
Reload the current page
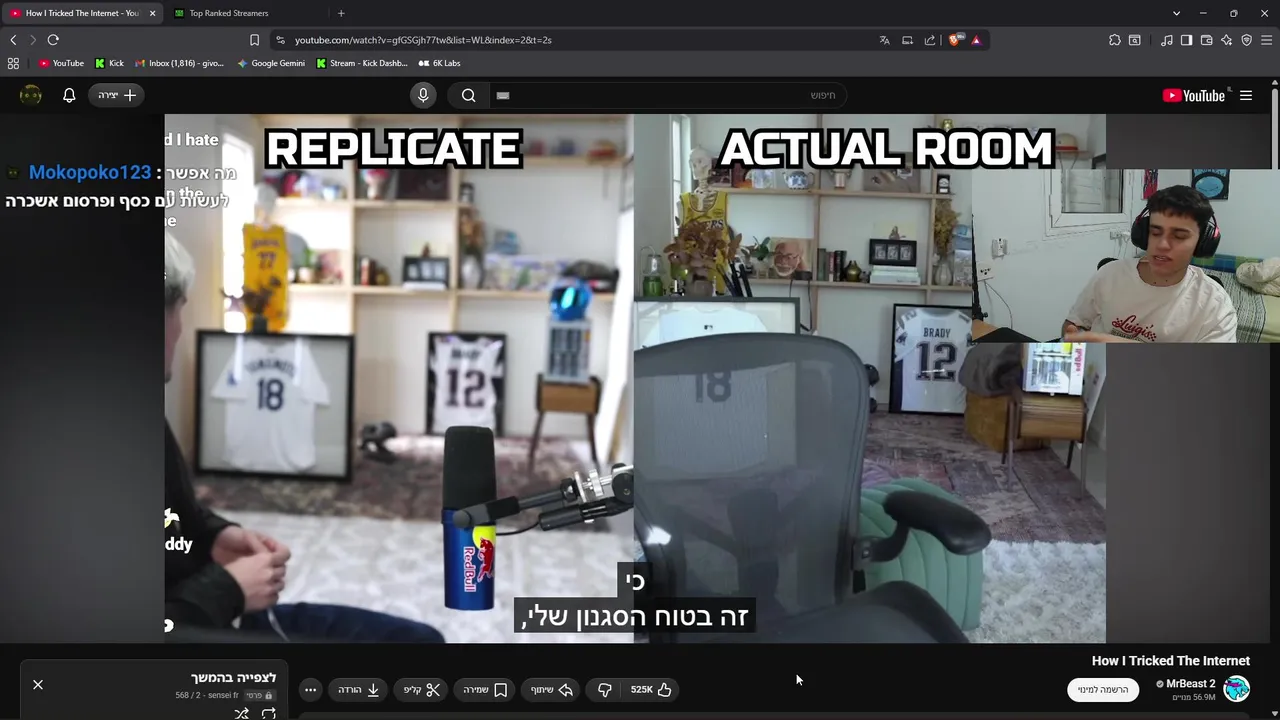point(53,40)
